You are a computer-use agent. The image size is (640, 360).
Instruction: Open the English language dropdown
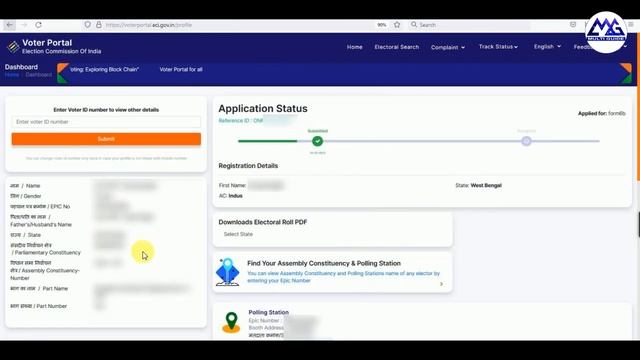pos(547,47)
